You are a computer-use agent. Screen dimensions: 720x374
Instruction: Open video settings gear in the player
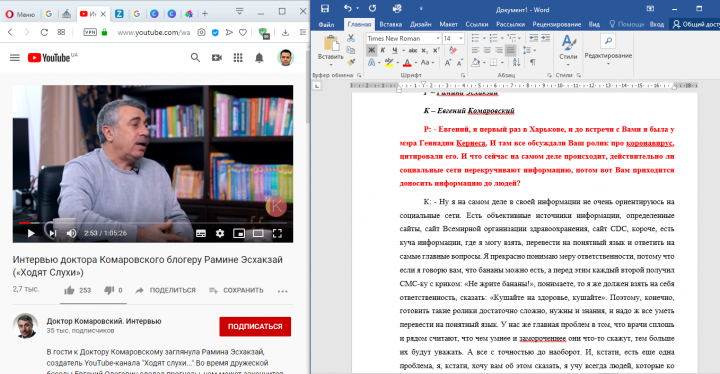tap(220, 233)
